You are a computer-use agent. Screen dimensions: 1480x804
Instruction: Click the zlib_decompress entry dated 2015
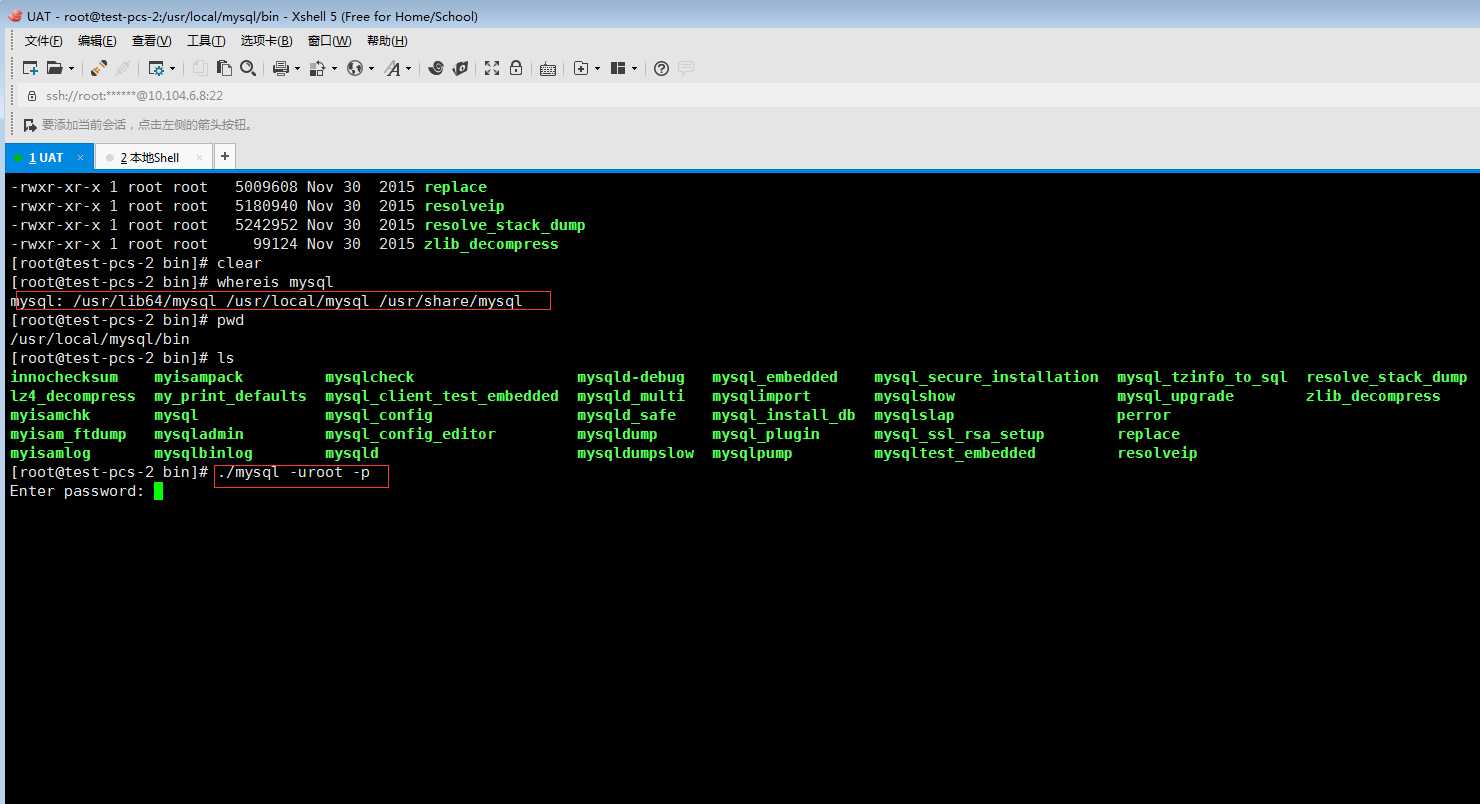(491, 244)
